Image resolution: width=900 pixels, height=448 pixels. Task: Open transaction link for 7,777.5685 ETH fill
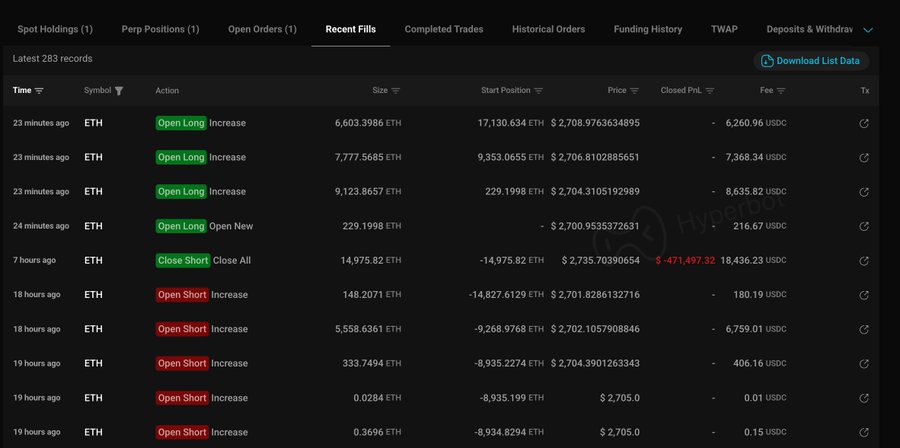tap(864, 158)
